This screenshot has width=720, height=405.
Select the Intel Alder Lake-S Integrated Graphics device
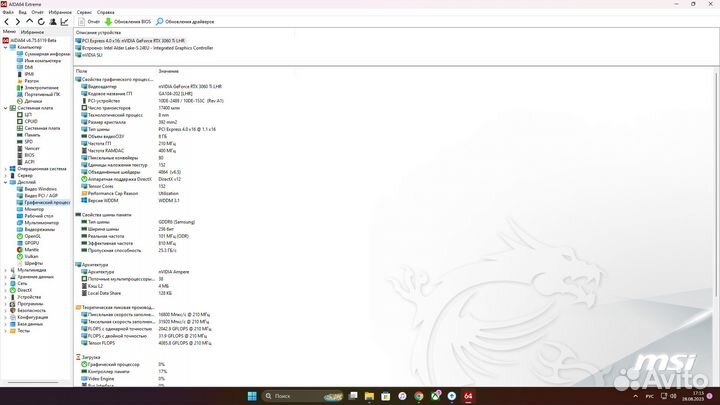(144, 48)
